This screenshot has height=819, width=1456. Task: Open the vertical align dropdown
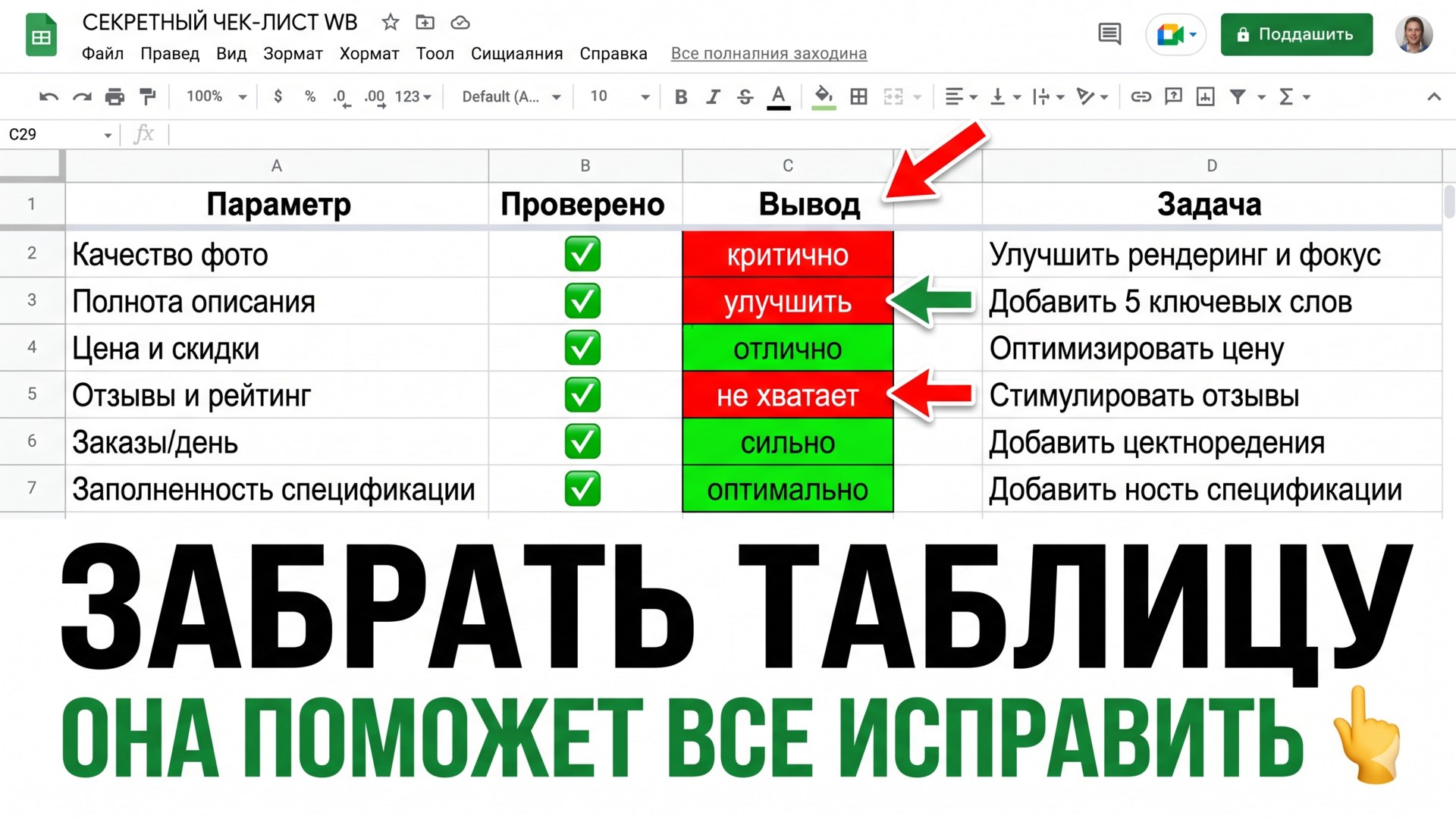tap(1006, 96)
